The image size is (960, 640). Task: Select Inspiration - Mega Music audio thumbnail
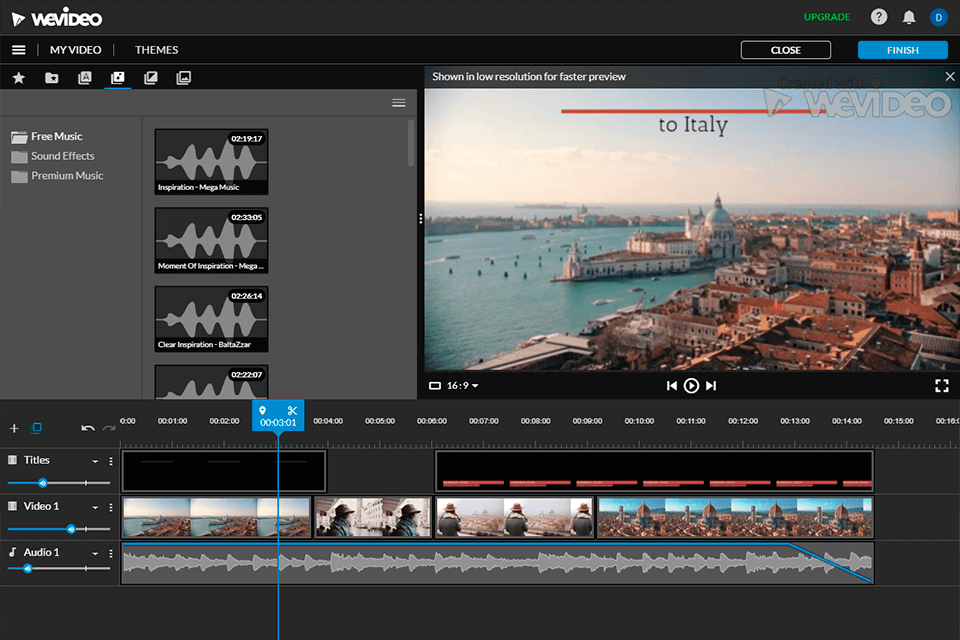click(211, 162)
